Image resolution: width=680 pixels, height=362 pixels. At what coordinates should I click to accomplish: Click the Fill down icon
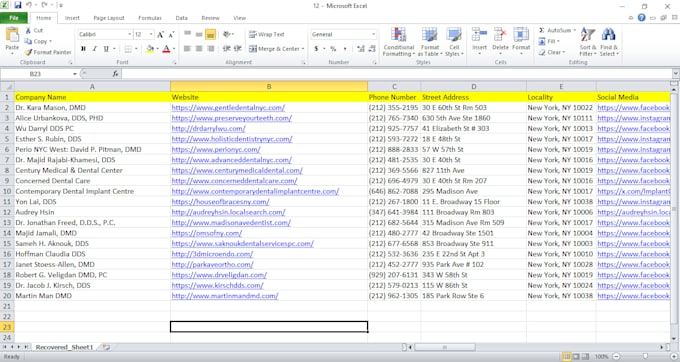[542, 41]
